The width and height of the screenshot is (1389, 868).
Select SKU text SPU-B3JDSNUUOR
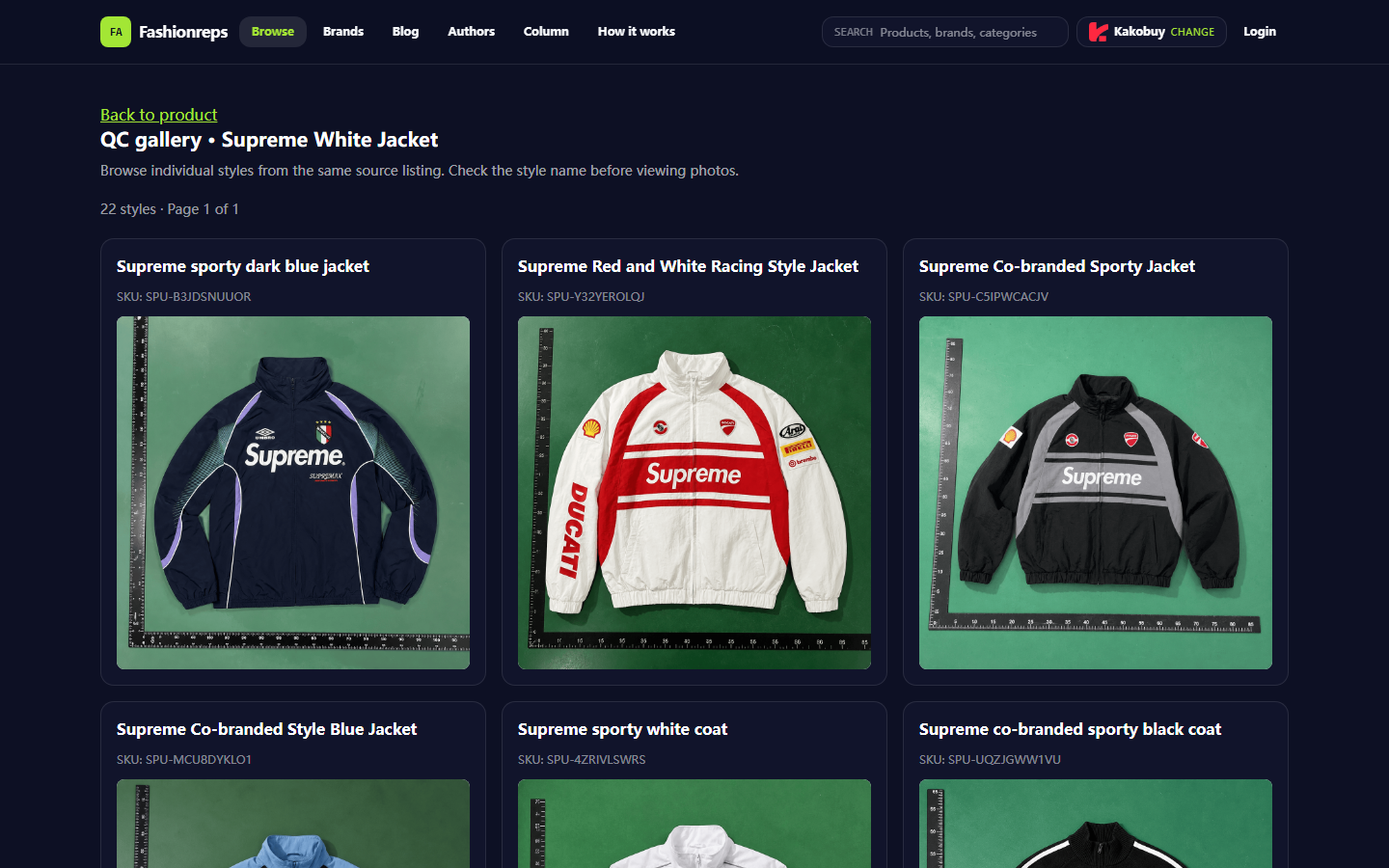pyautogui.click(x=198, y=297)
